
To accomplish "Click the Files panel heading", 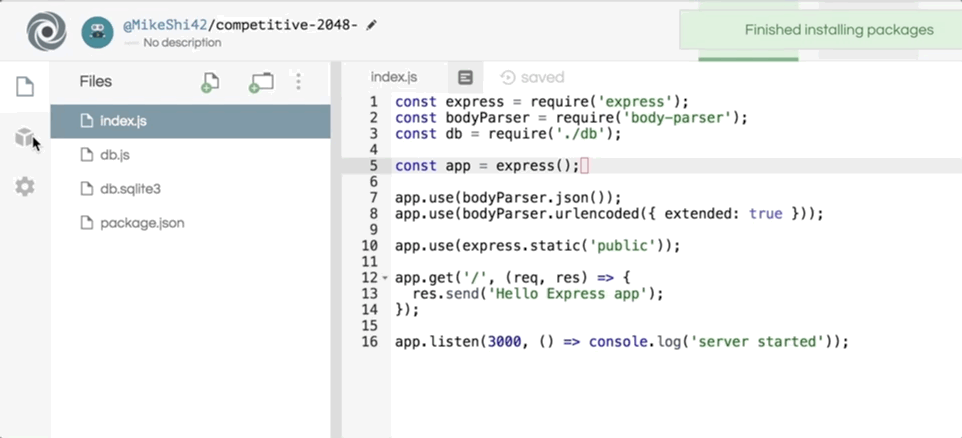I will tap(96, 82).
